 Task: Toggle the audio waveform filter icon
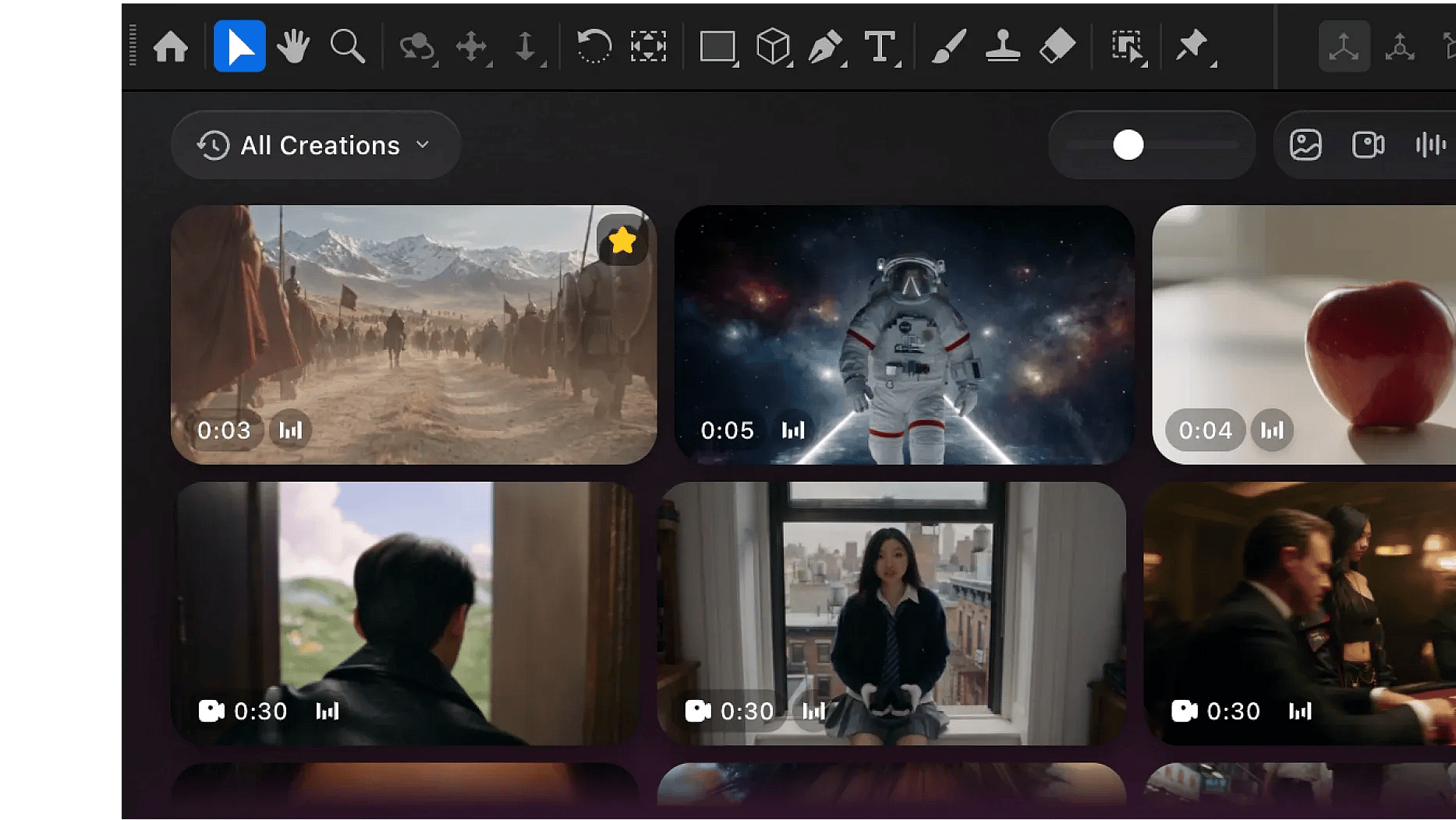[1430, 145]
